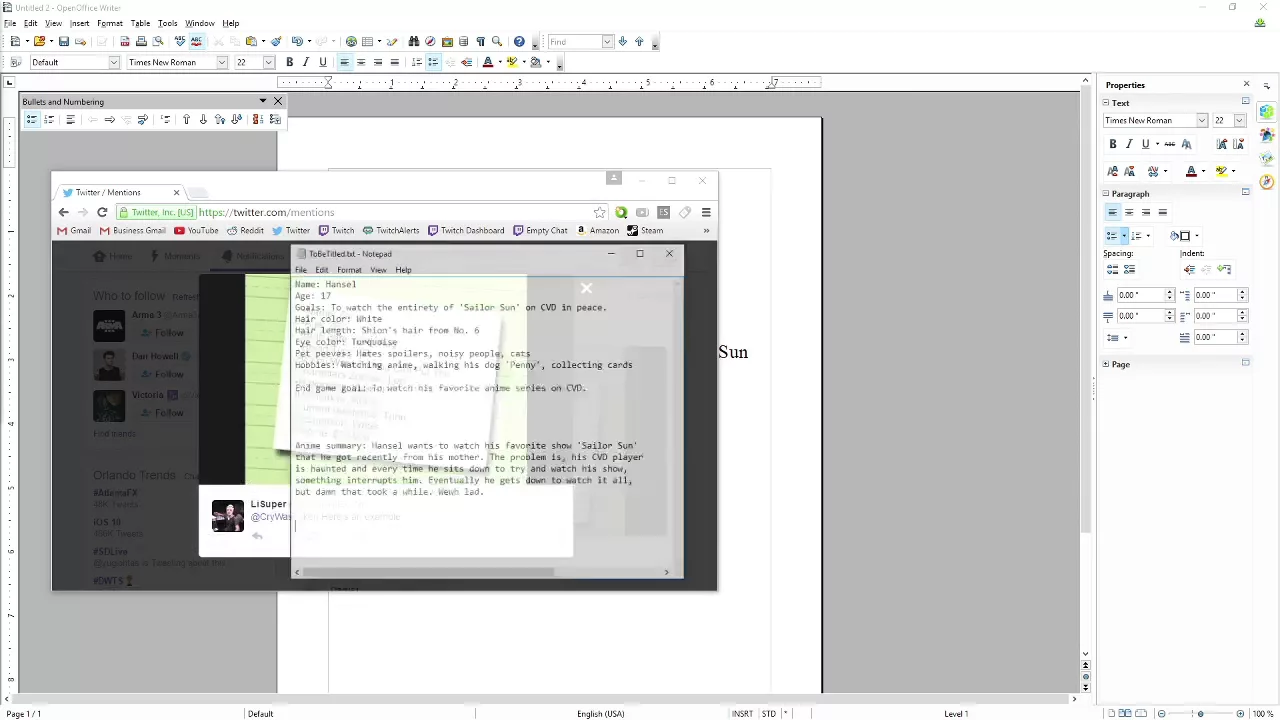Toggle Italic in the formatting toolbar

[x=306, y=62]
